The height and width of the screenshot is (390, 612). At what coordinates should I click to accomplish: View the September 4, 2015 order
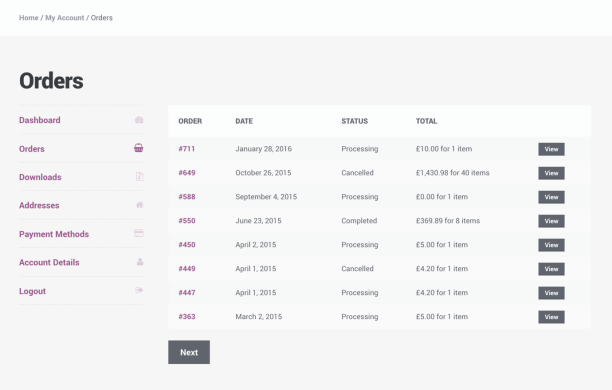pos(552,197)
